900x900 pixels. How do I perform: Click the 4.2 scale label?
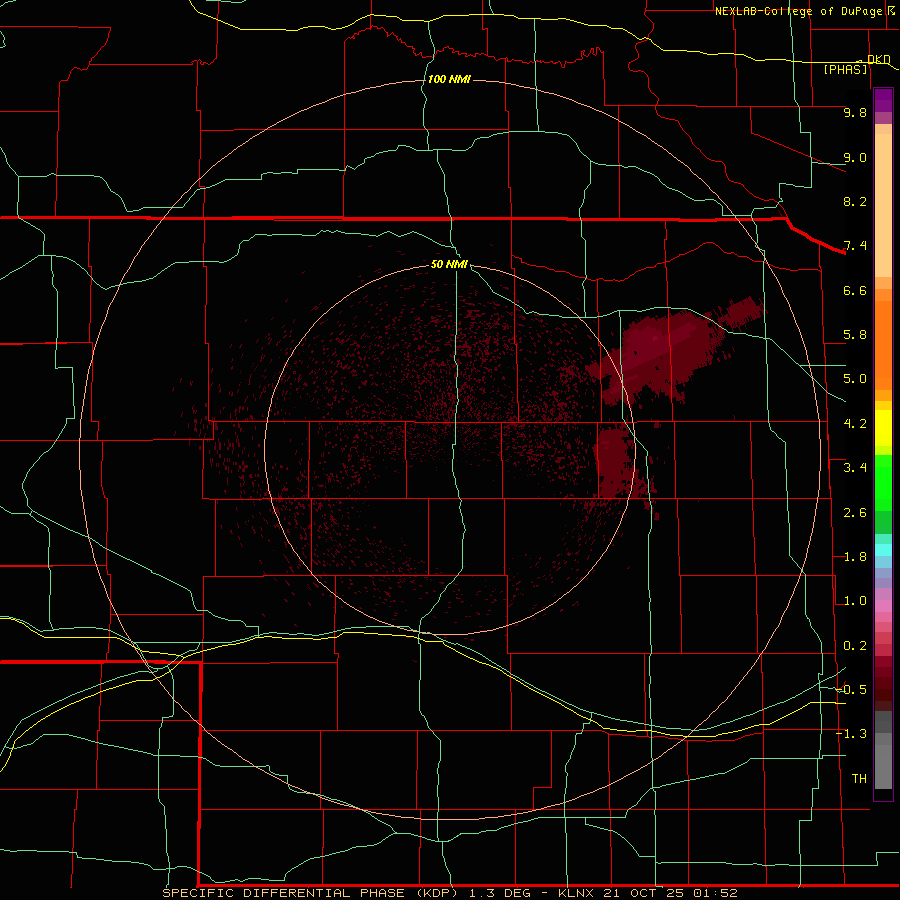pos(855,424)
